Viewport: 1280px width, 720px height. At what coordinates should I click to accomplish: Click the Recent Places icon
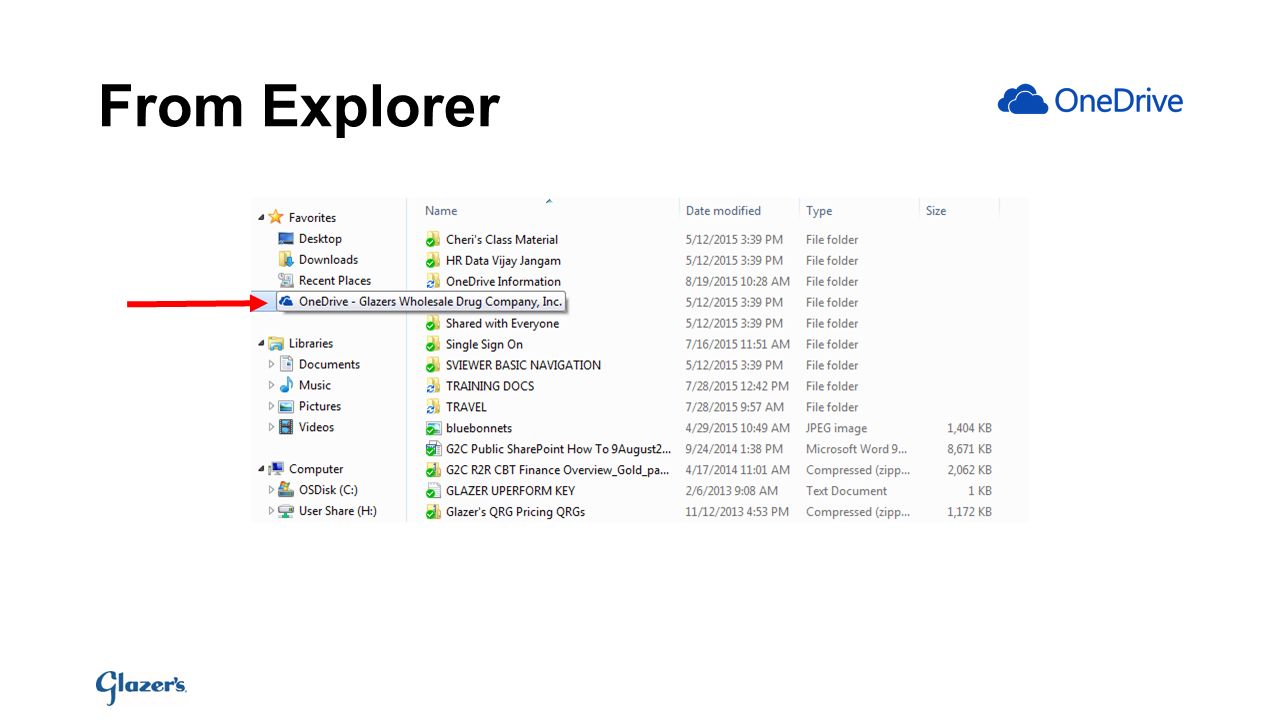point(286,280)
